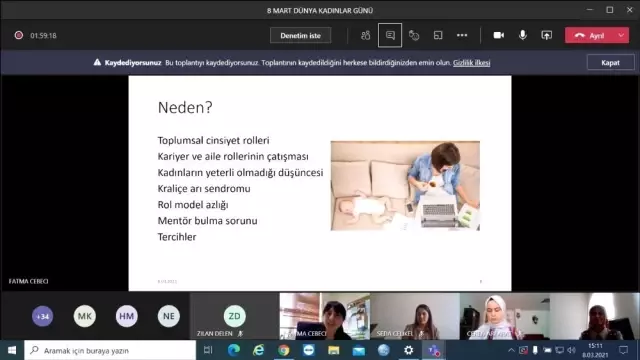Open TeamViewer from the taskbar
The height and width of the screenshot is (360, 640).
click(x=309, y=350)
